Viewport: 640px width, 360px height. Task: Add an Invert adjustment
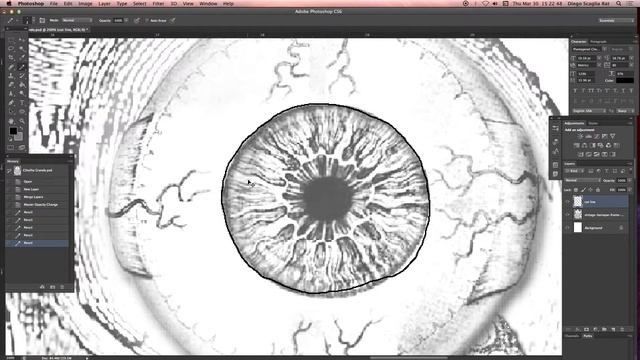coord(580,154)
